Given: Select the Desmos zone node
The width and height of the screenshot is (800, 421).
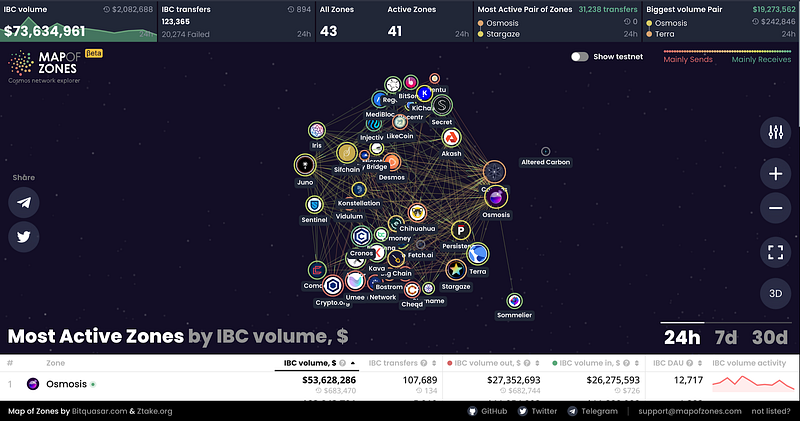Looking at the screenshot, I should tap(392, 163).
